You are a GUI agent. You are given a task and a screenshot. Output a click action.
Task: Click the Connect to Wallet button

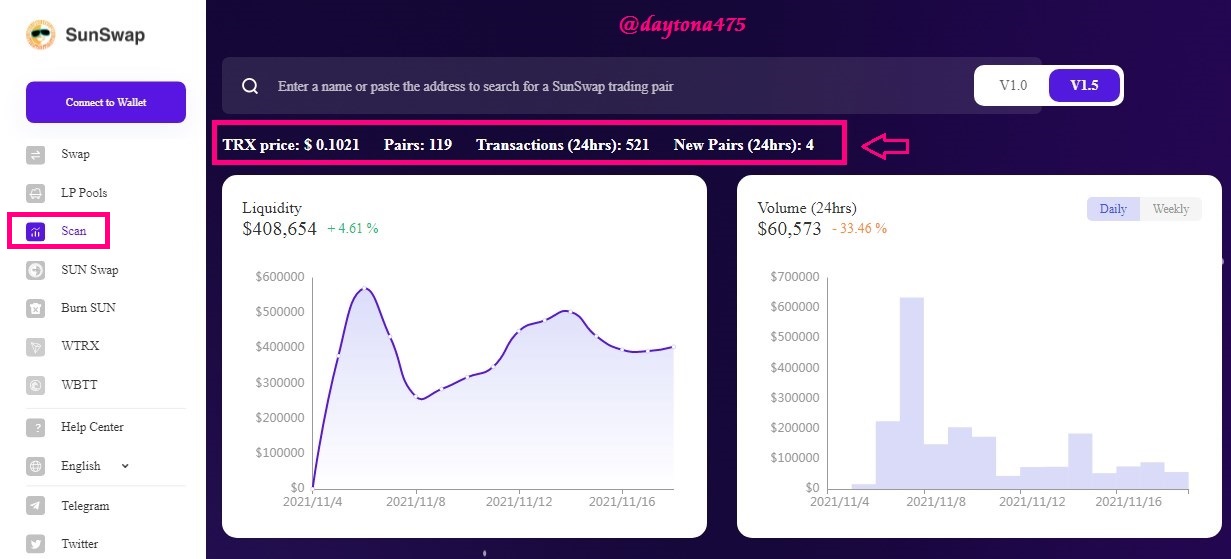point(106,102)
